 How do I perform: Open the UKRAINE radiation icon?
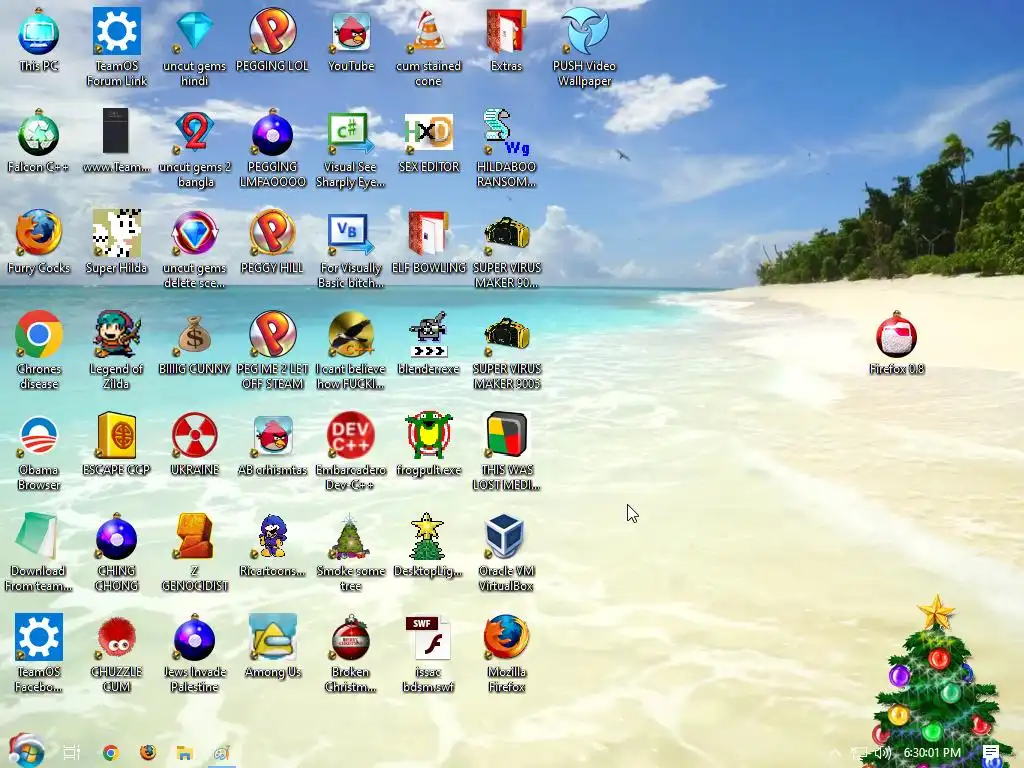tap(195, 443)
